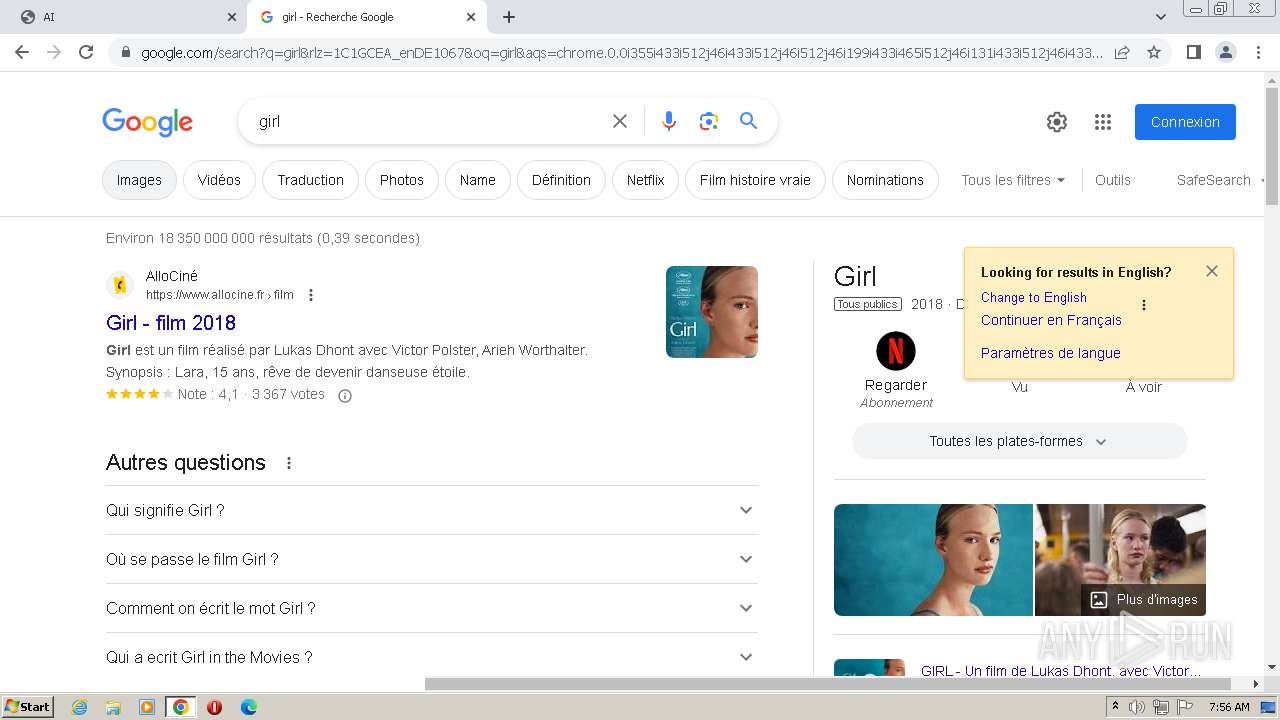The height and width of the screenshot is (720, 1280).
Task: Open three-dot menu in language popup
Action: [x=1144, y=305]
